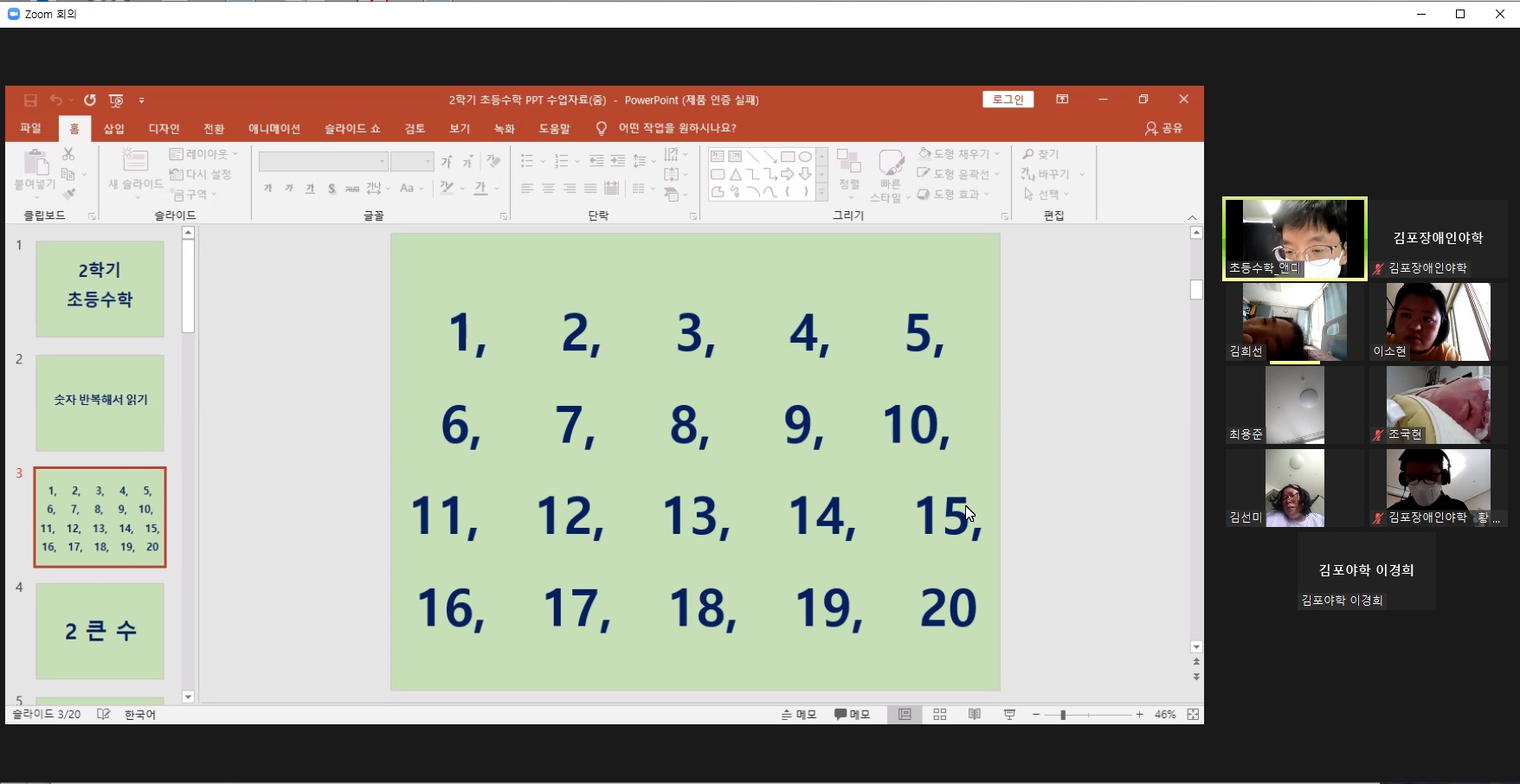The width and height of the screenshot is (1520, 784).
Task: Open the Slide Show (슬라이드 쇼) tab
Action: [x=352, y=128]
